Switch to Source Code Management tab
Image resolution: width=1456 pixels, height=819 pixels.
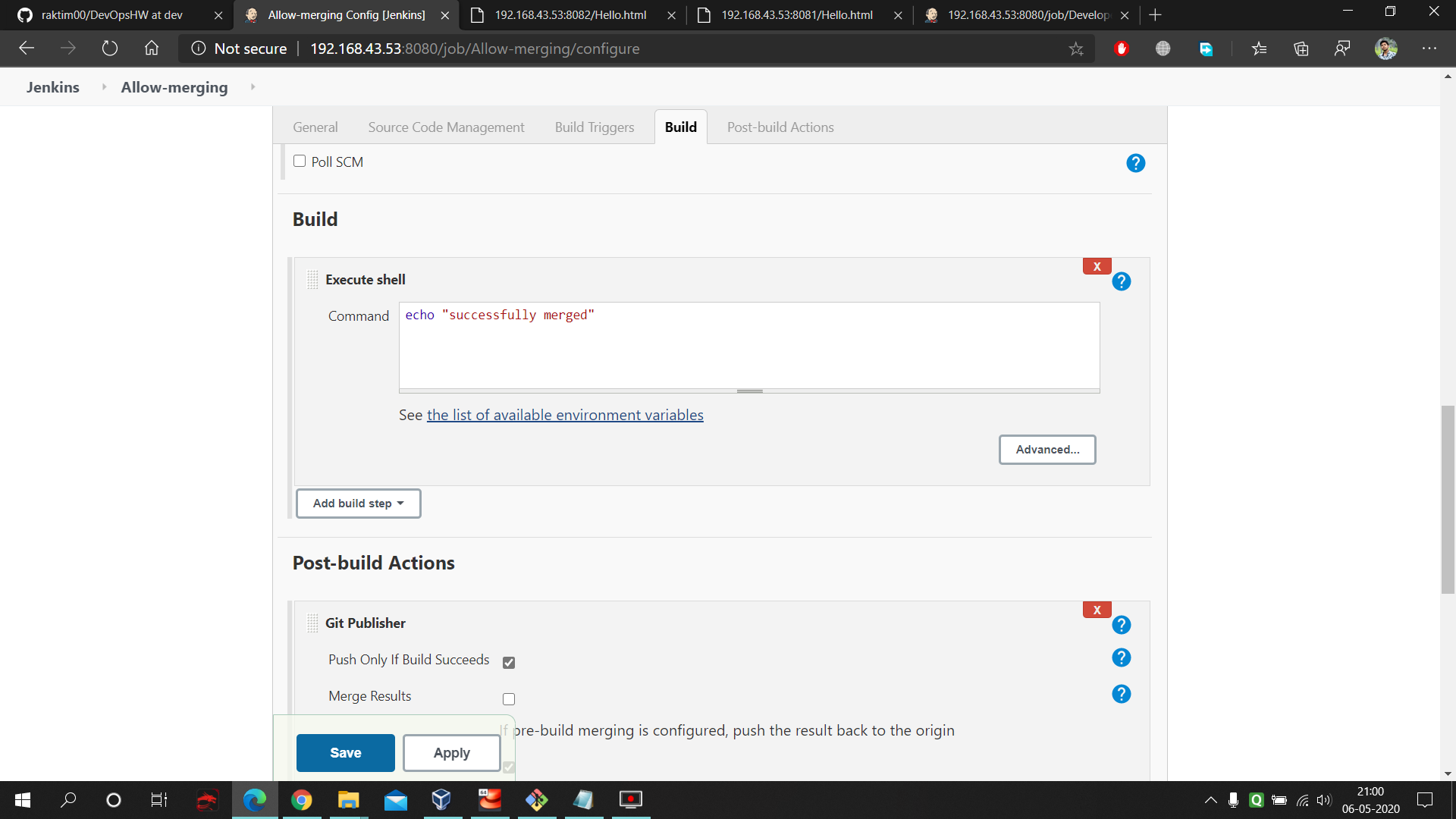pos(446,127)
